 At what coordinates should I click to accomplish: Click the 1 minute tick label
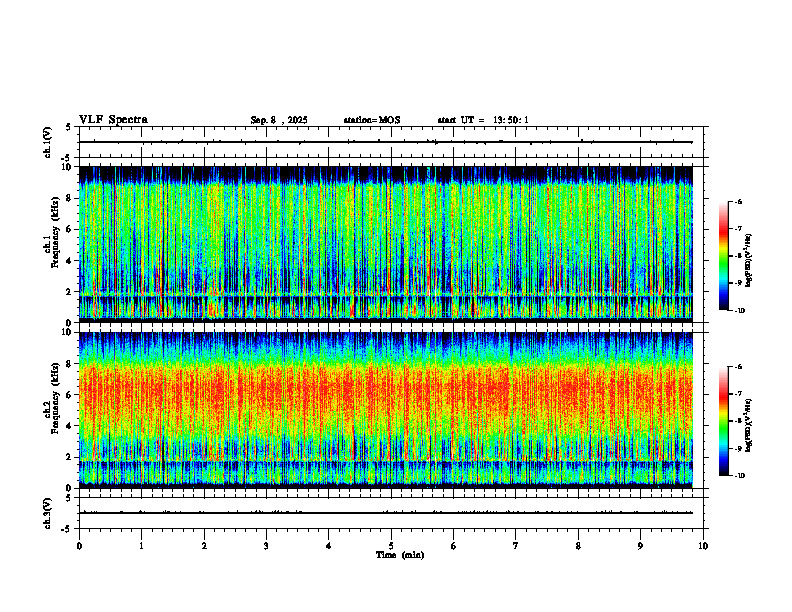[x=141, y=546]
